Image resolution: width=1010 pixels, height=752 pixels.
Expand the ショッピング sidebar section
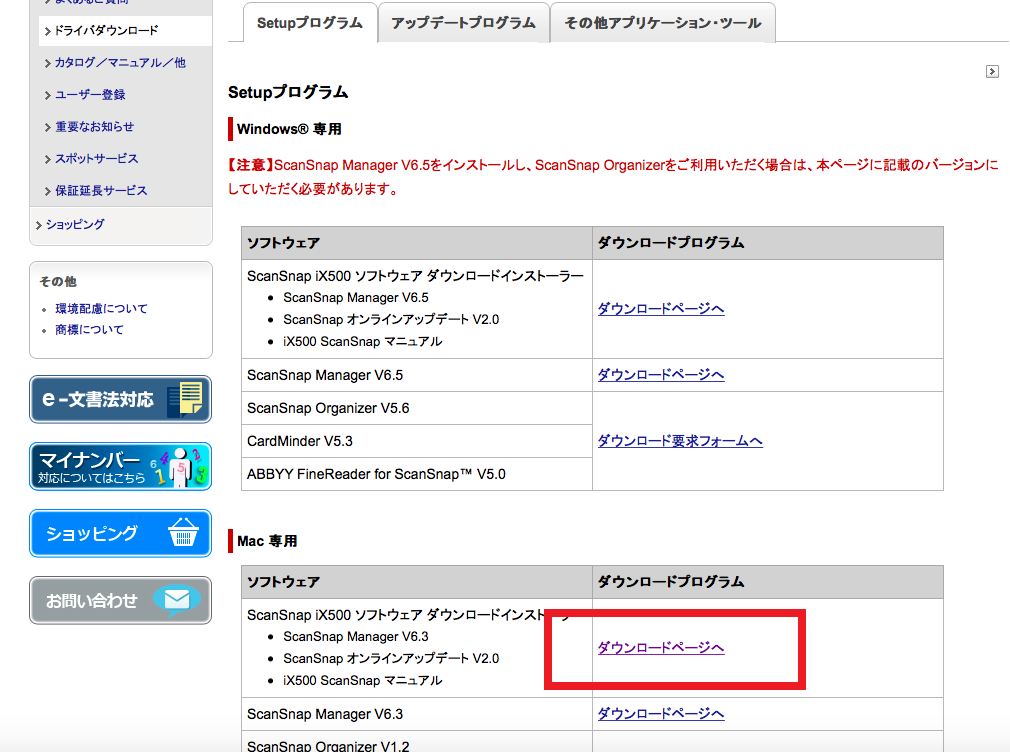[x=75, y=225]
